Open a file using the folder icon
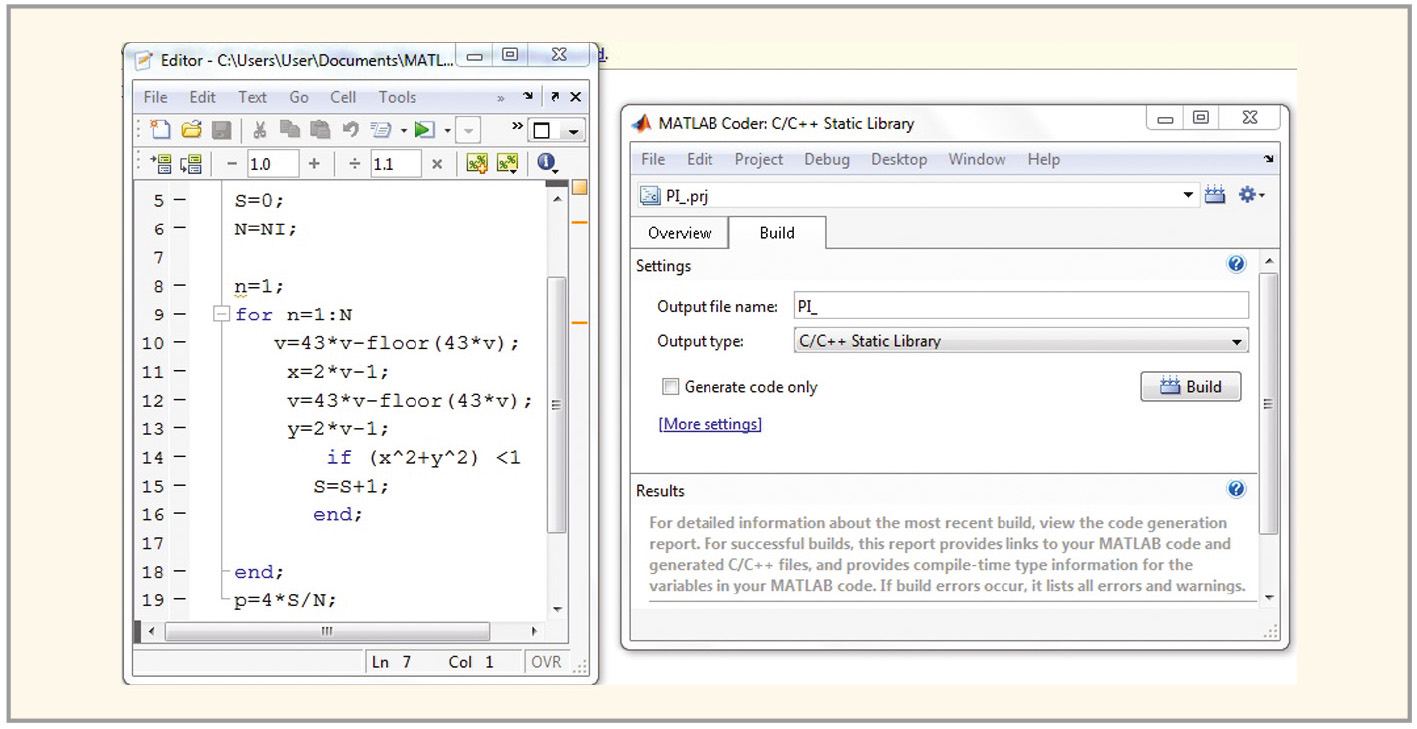The width and height of the screenshot is (1417, 729). [191, 130]
